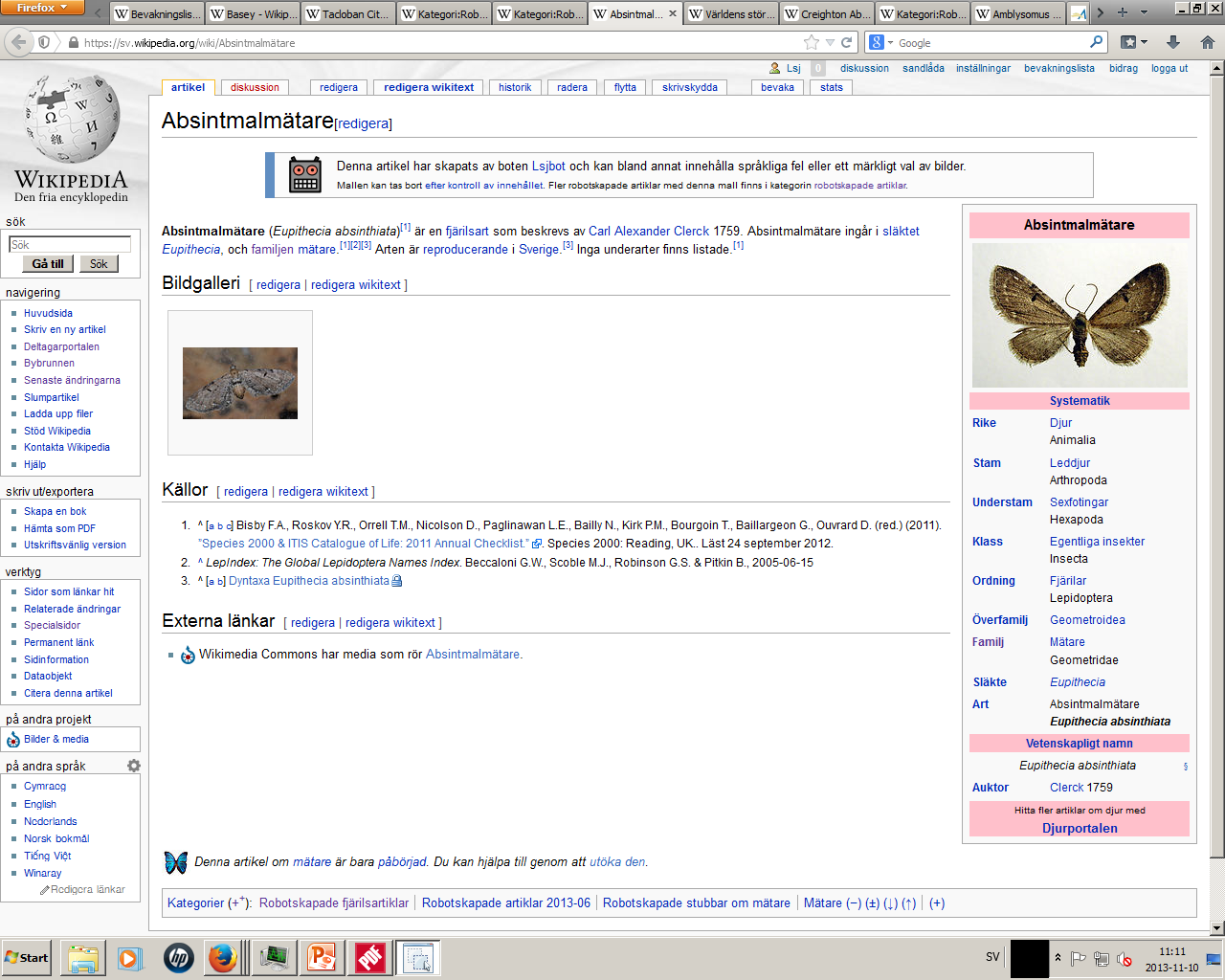This screenshot has height=980, width=1225.
Task: Switch to the 'Basey - Wikip...' tab
Action: (254, 14)
